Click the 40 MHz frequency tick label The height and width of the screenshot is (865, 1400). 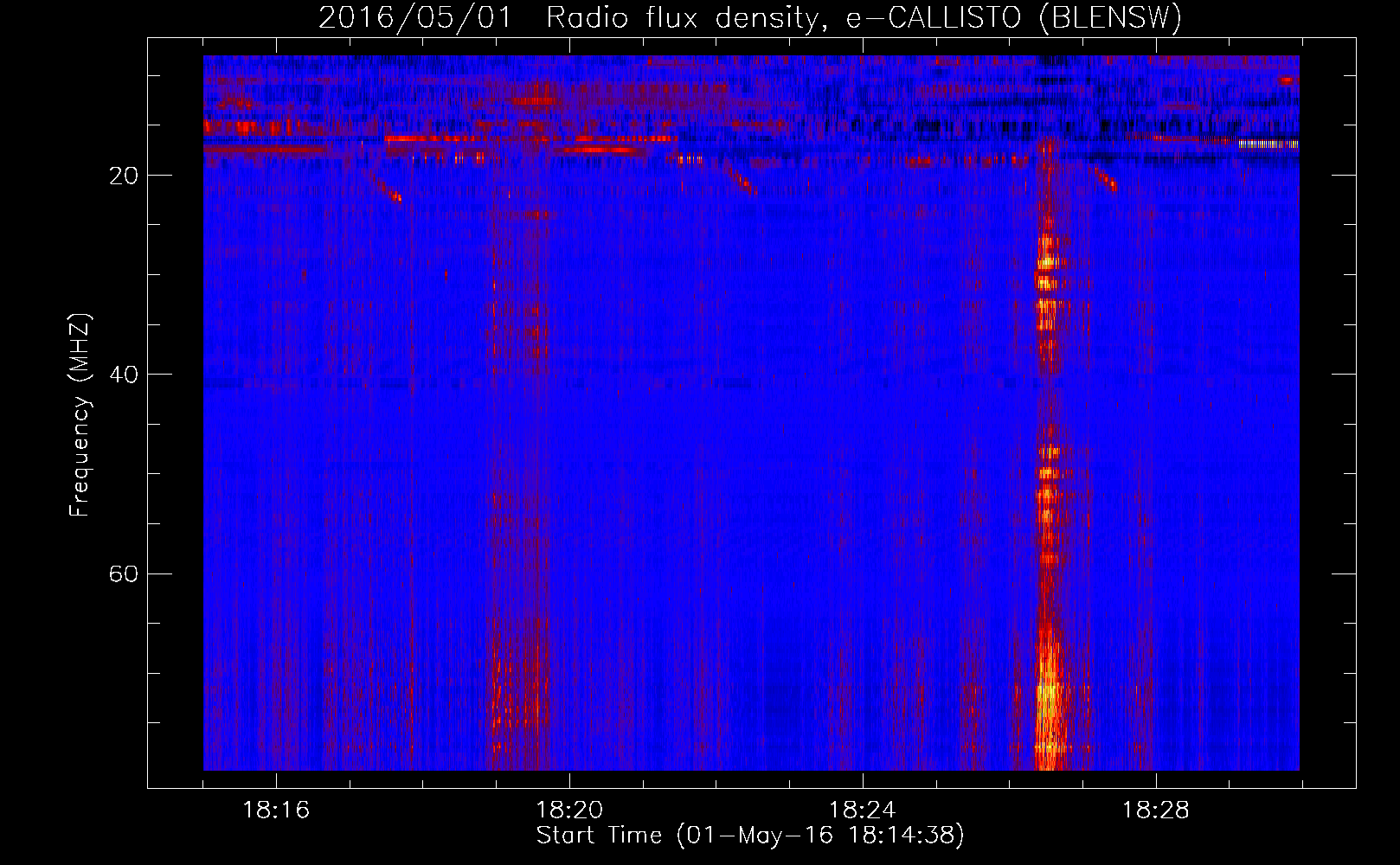tap(124, 375)
